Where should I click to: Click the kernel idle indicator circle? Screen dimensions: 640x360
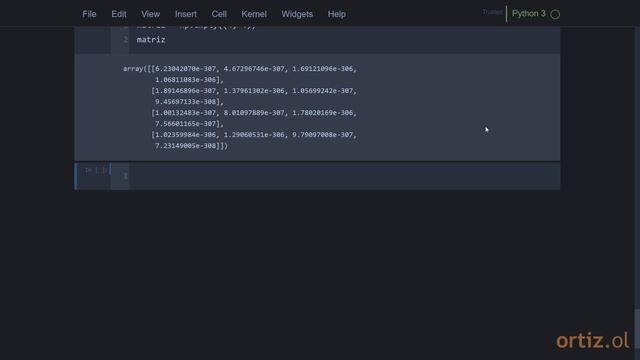(x=555, y=14)
